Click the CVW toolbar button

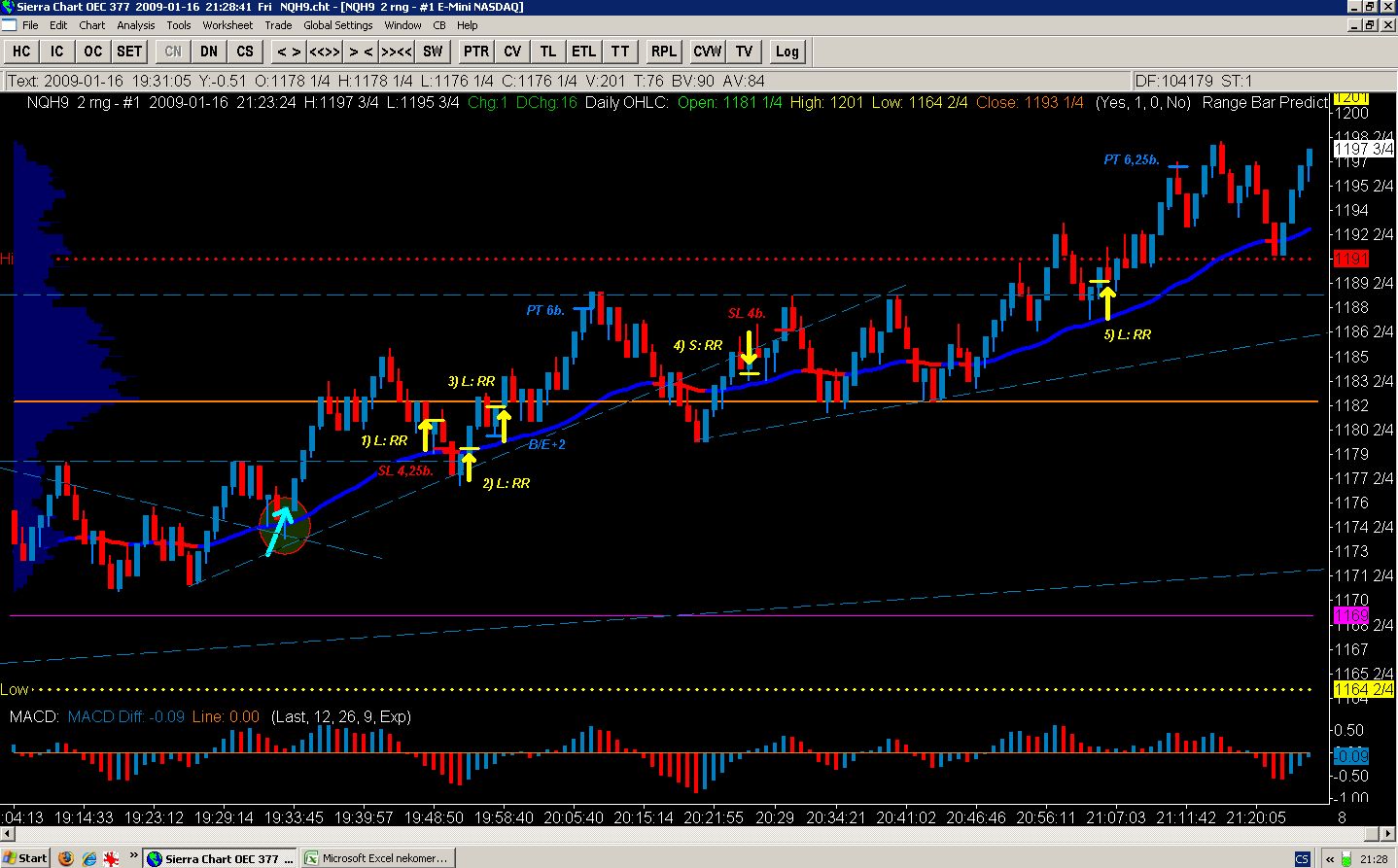point(708,52)
